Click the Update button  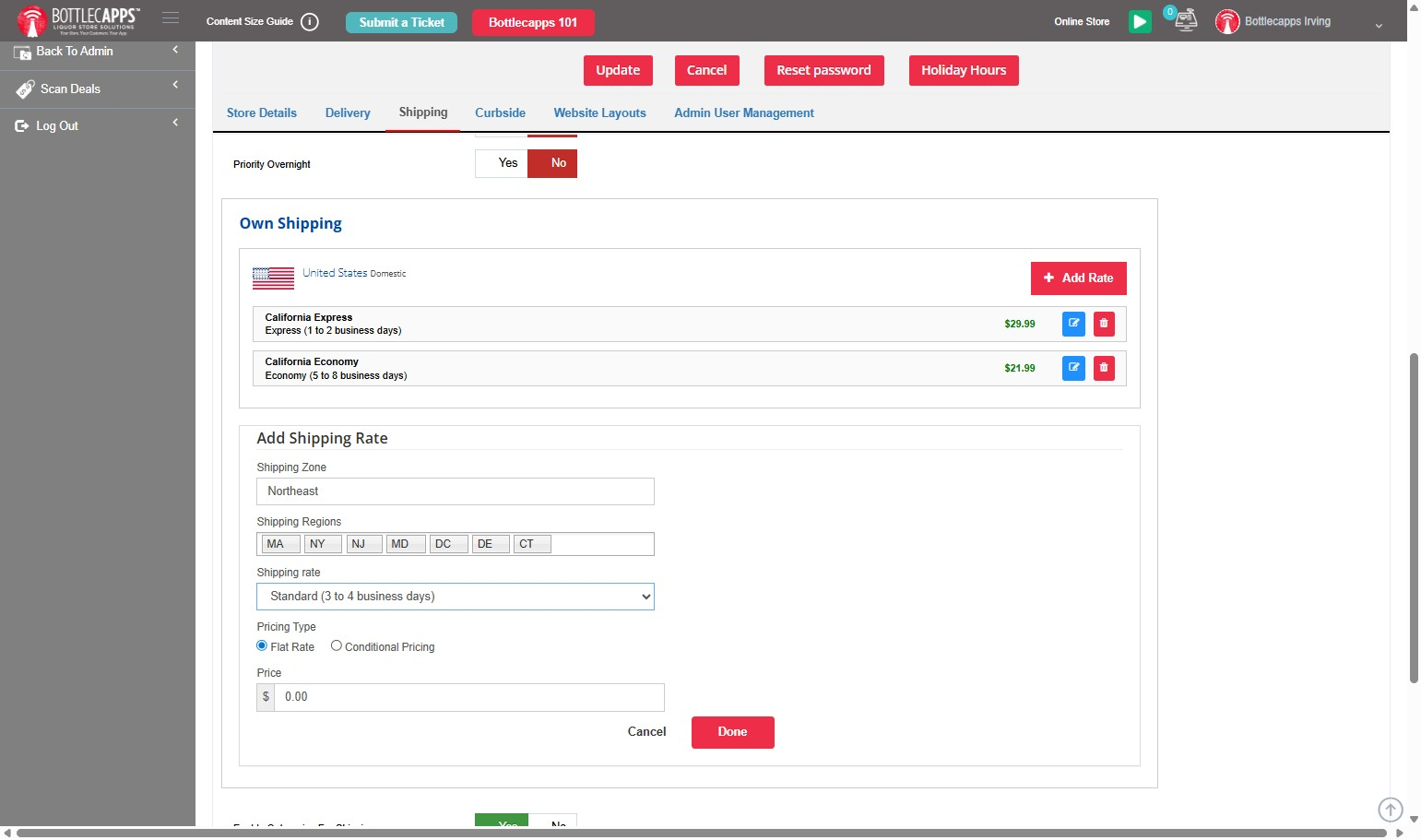coord(618,70)
